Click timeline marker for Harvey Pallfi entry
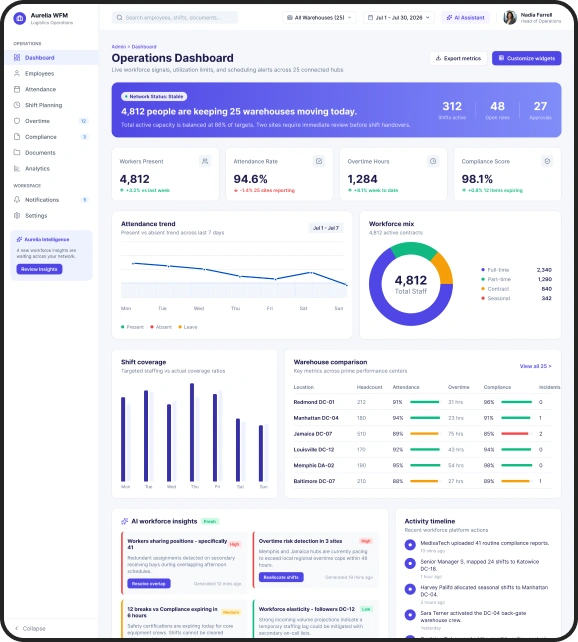 tap(410, 589)
